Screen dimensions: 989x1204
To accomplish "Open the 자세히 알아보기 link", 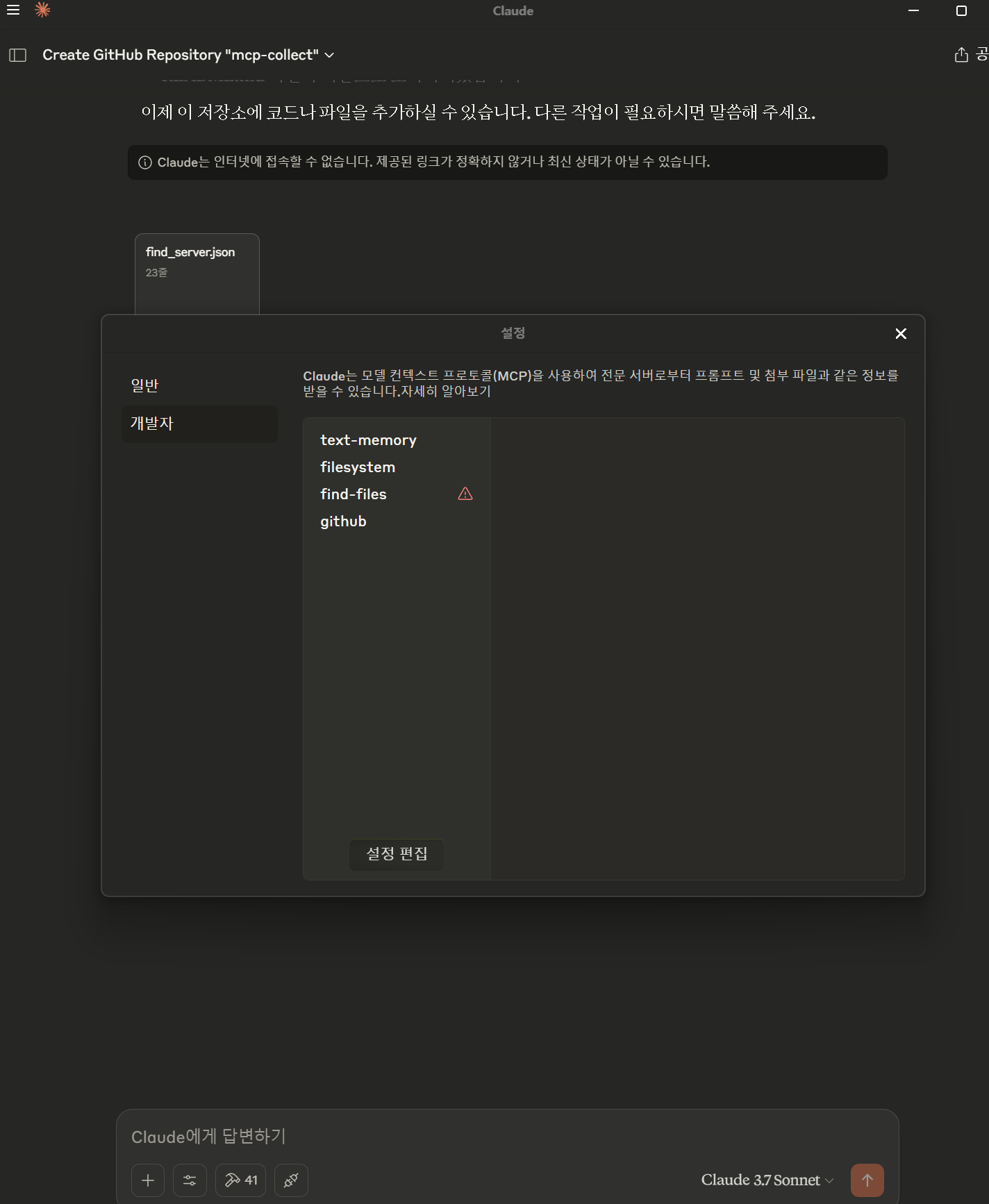I will click(x=446, y=392).
